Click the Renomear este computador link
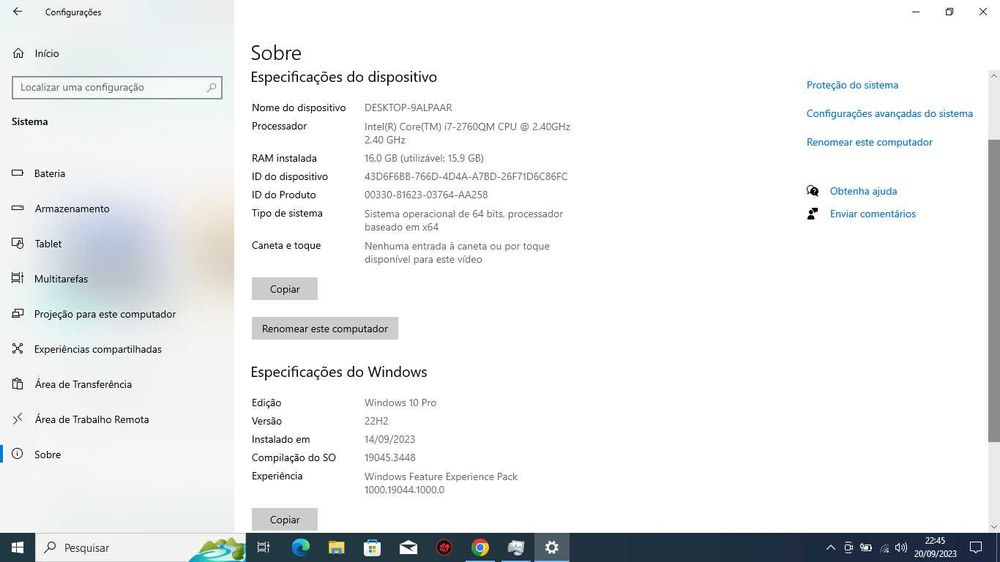Viewport: 1000px width, 562px height. coord(869,142)
